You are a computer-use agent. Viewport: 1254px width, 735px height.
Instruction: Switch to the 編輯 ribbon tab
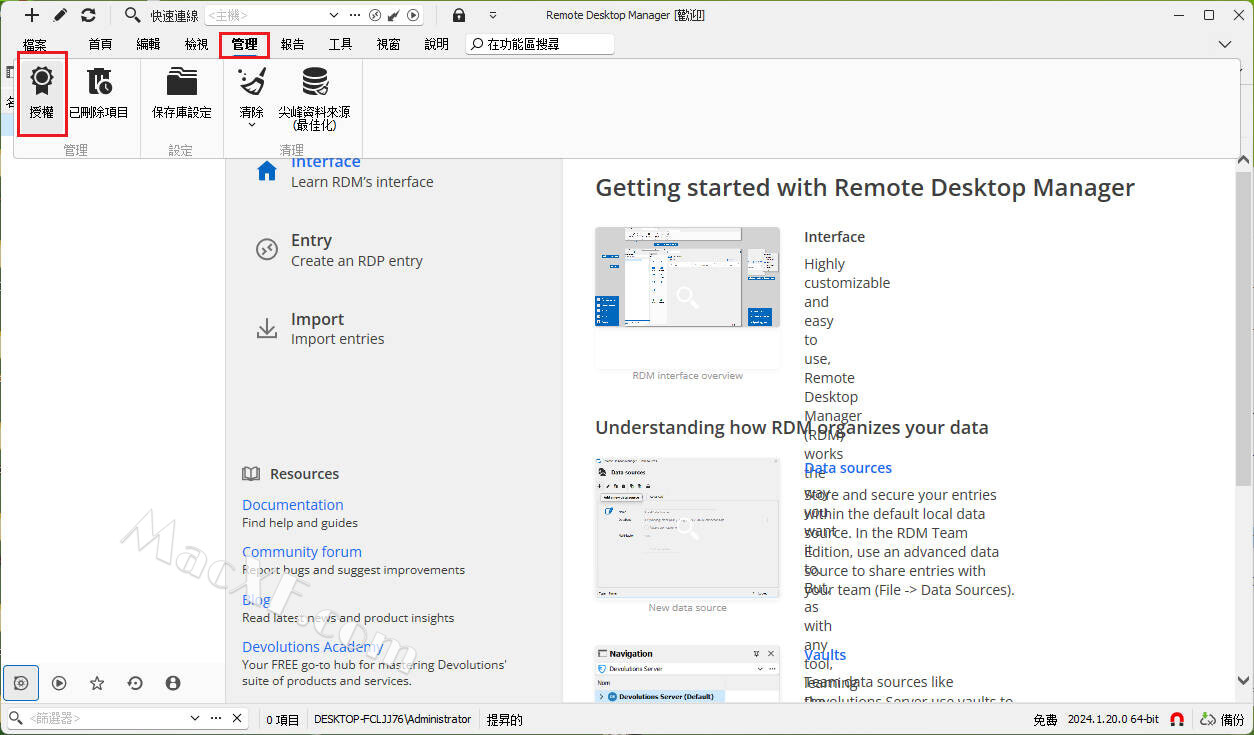tap(148, 44)
